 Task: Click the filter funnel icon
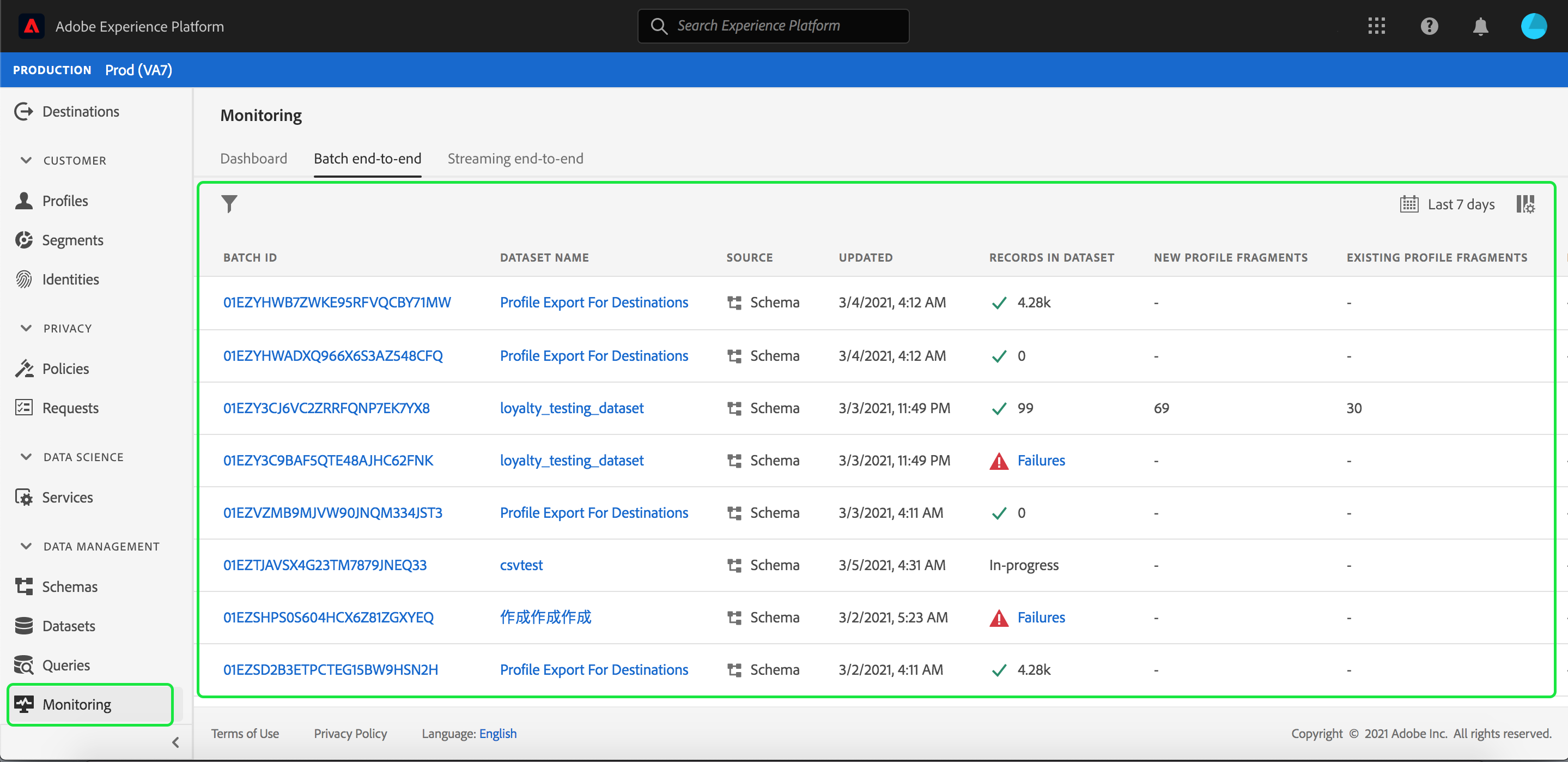[x=229, y=204]
